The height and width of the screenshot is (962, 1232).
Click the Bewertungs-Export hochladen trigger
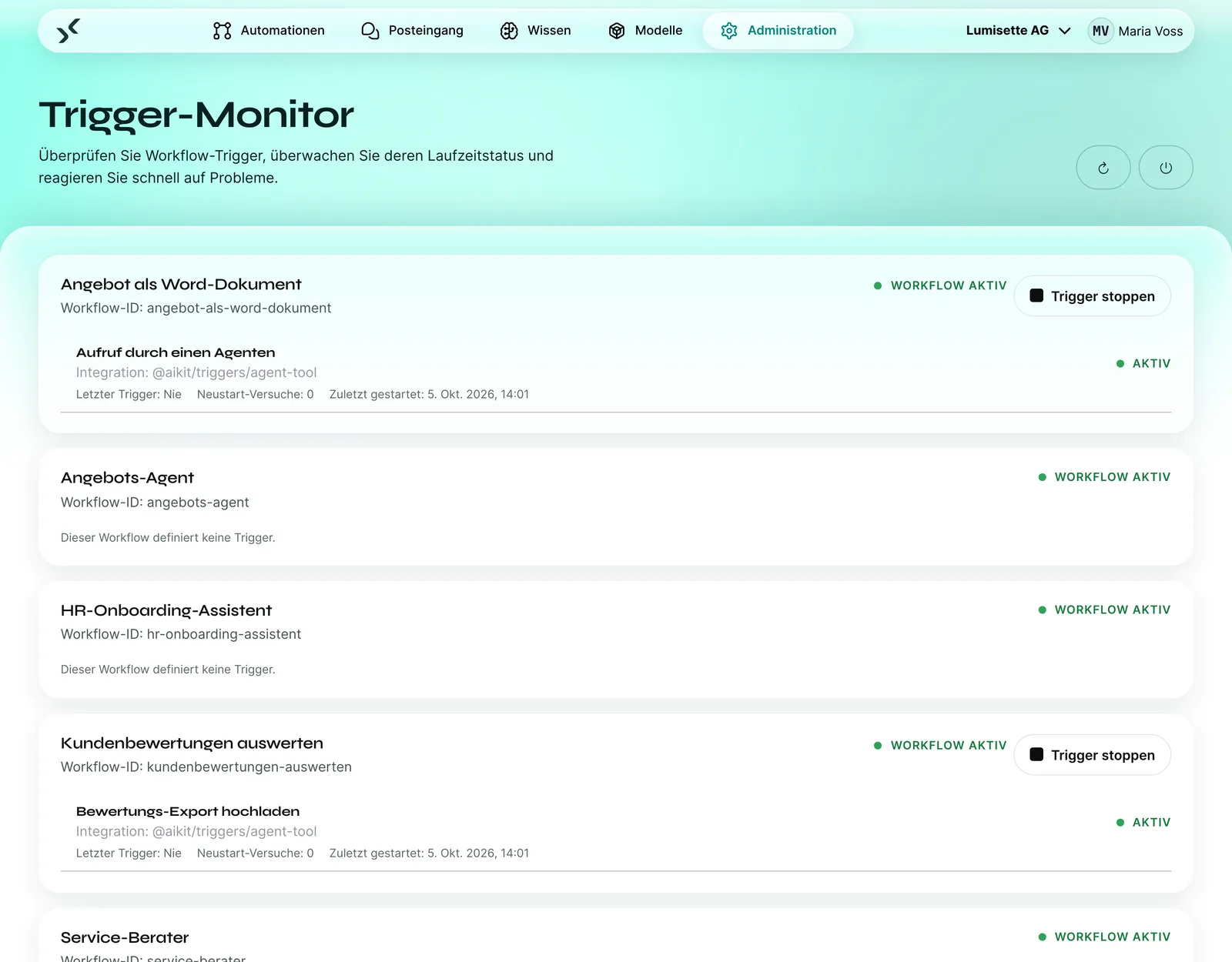point(188,811)
